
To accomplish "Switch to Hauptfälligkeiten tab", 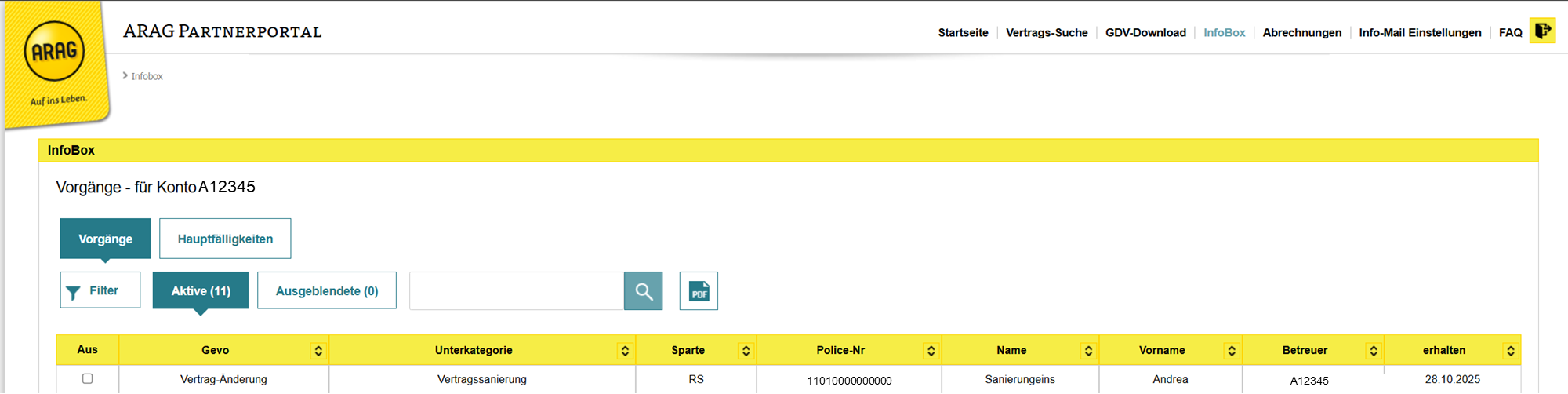I will (x=225, y=239).
